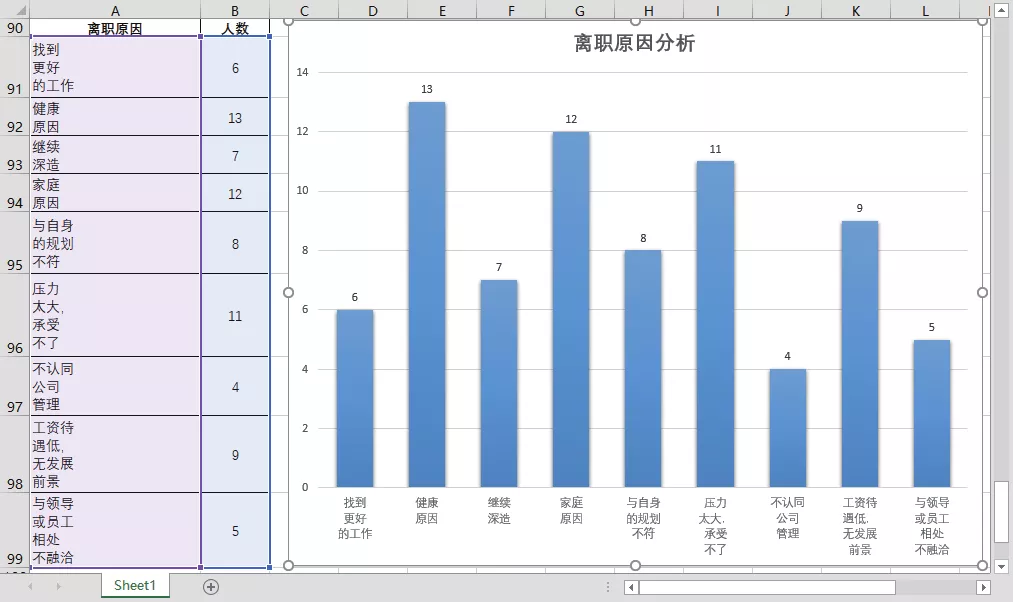Select cell 找到更好的工作
The width and height of the screenshot is (1013, 602).
(115, 67)
